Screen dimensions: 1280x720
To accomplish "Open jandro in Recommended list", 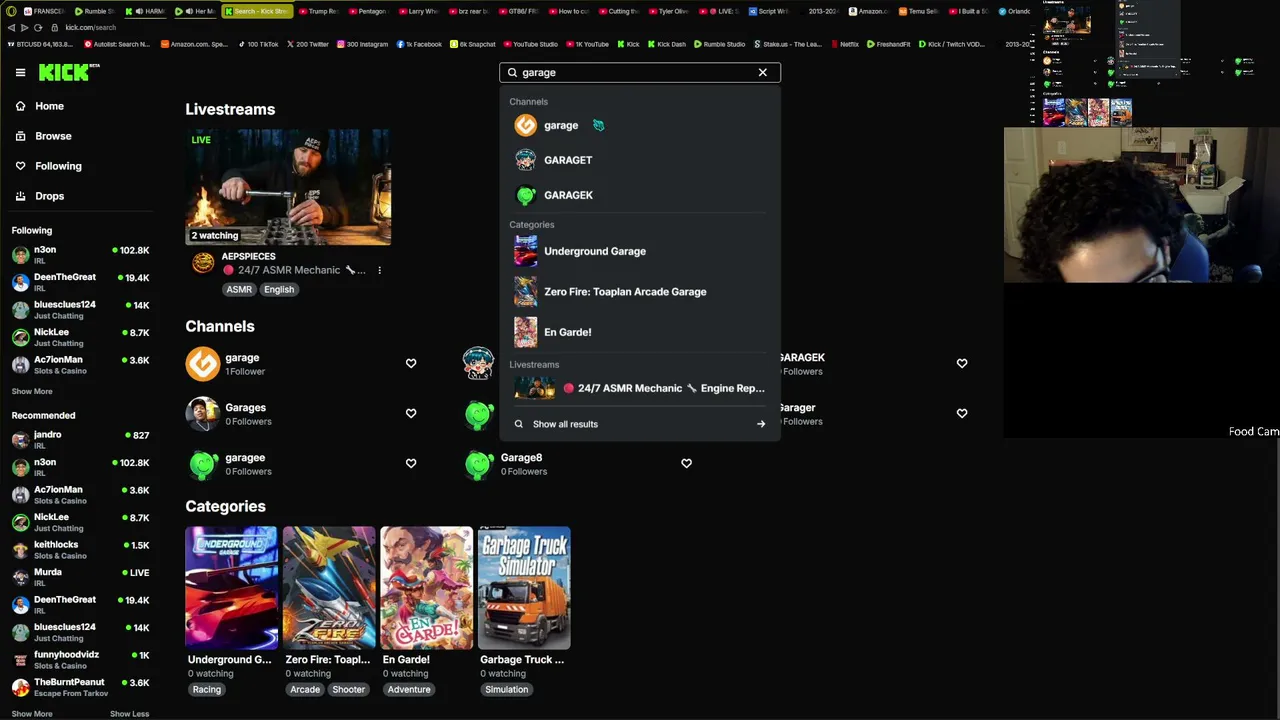I will [x=80, y=440].
